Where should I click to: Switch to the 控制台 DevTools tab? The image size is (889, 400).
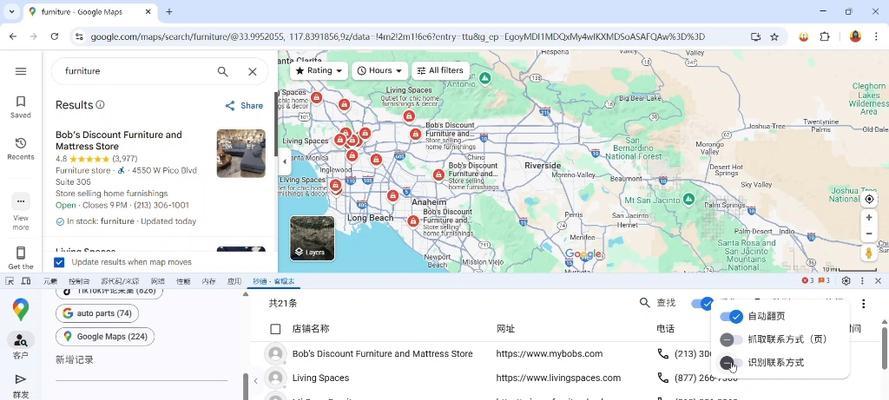click(x=79, y=281)
